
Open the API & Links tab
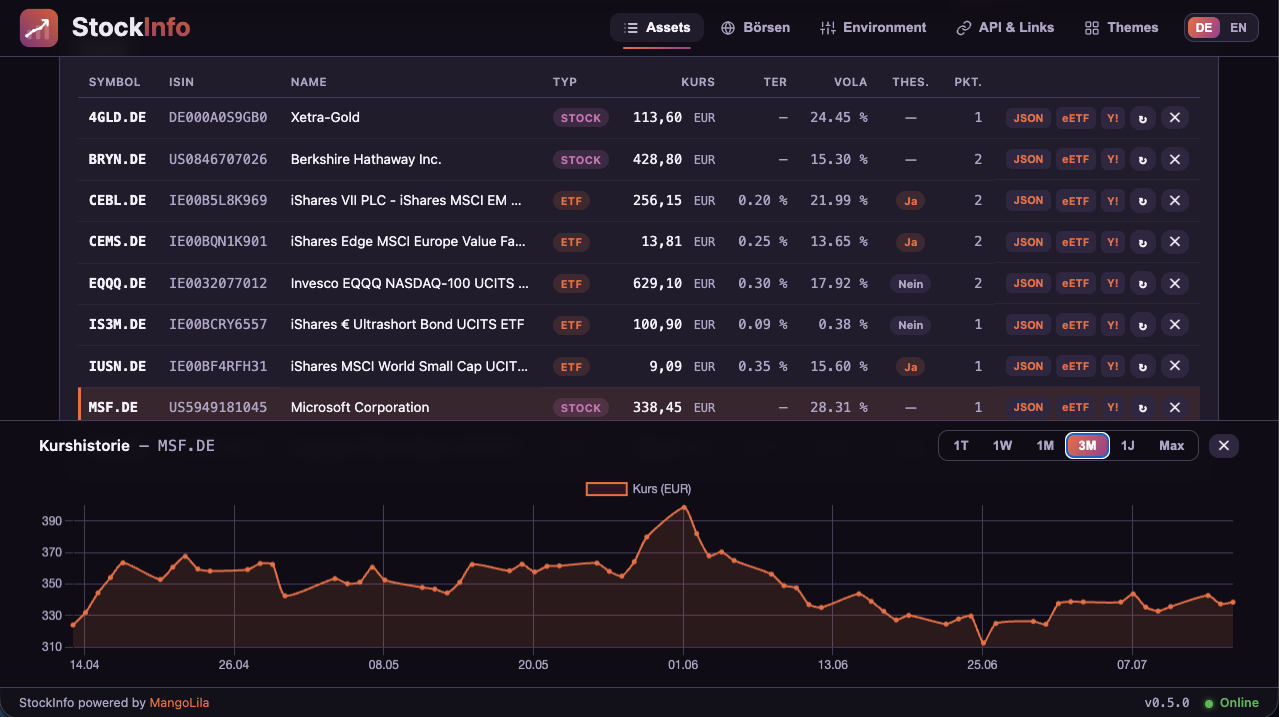pos(1005,28)
